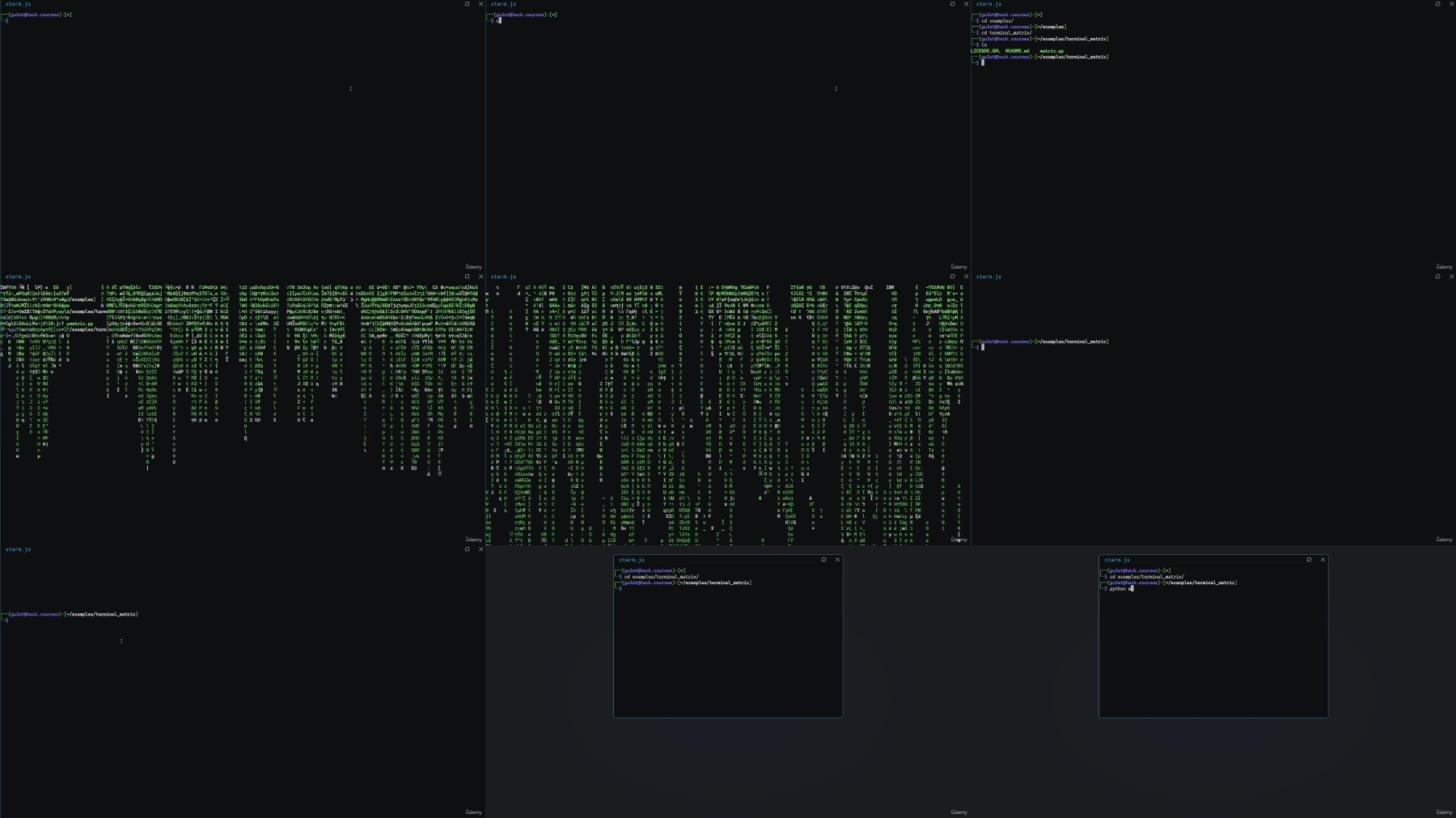Click the 'cd examples/terminal_matrix/' line in 'python m' window
Image resolution: width=1456 pixels, height=818 pixels.
(x=1146, y=577)
